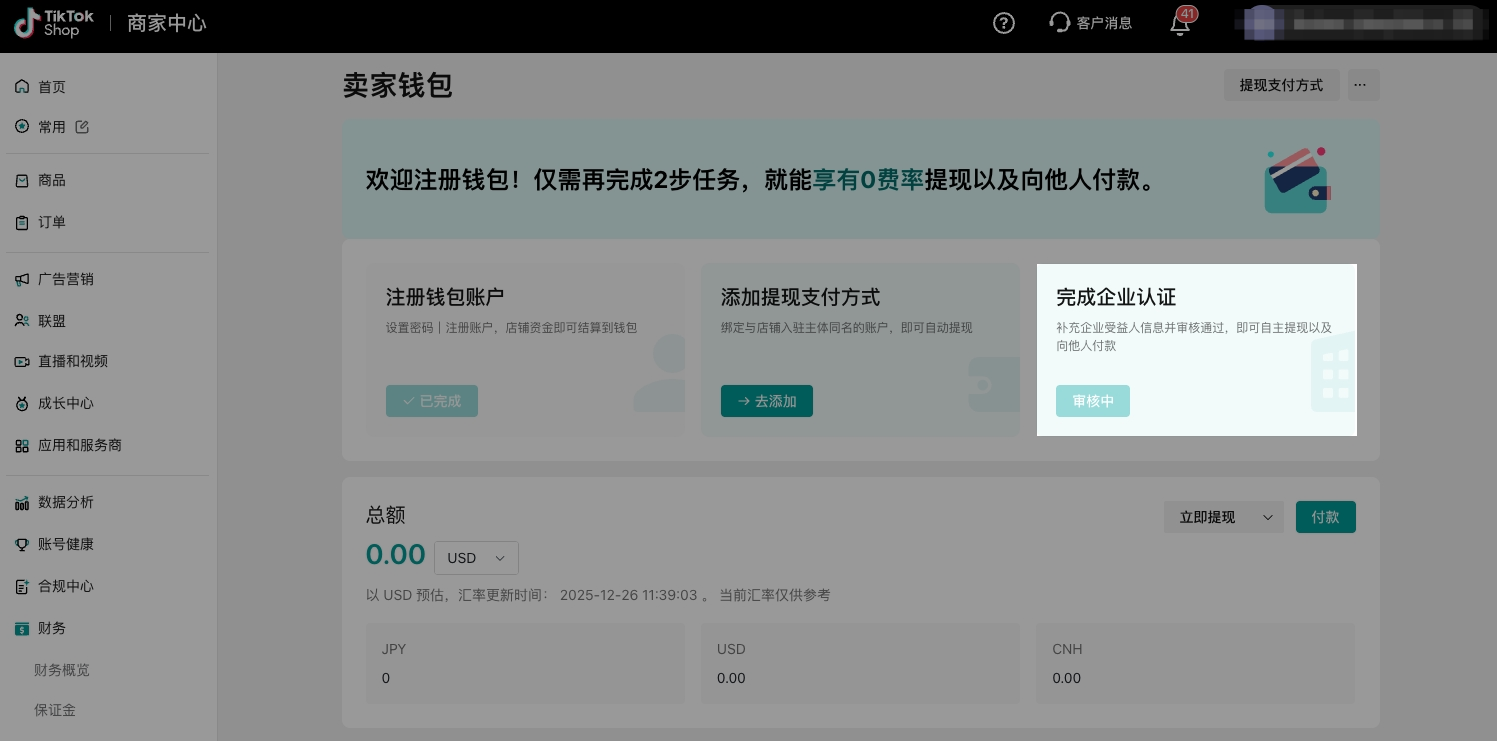Select 保证金 submenu item

click(55, 710)
